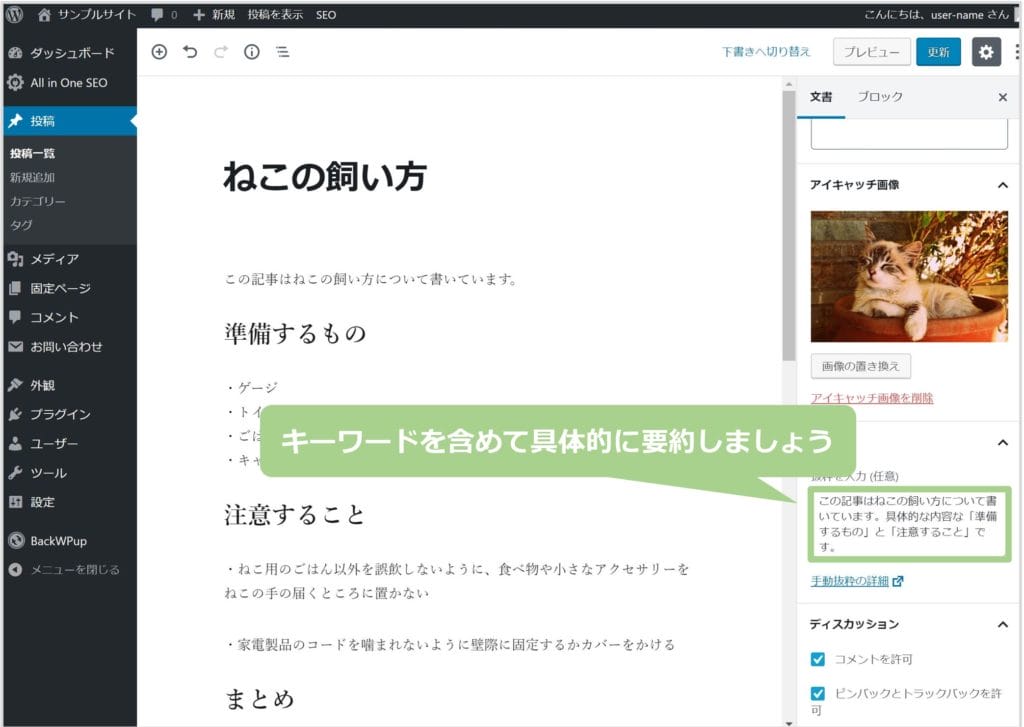Click the プレビュー button
Image resolution: width=1024 pixels, height=727 pixels.
871,52
